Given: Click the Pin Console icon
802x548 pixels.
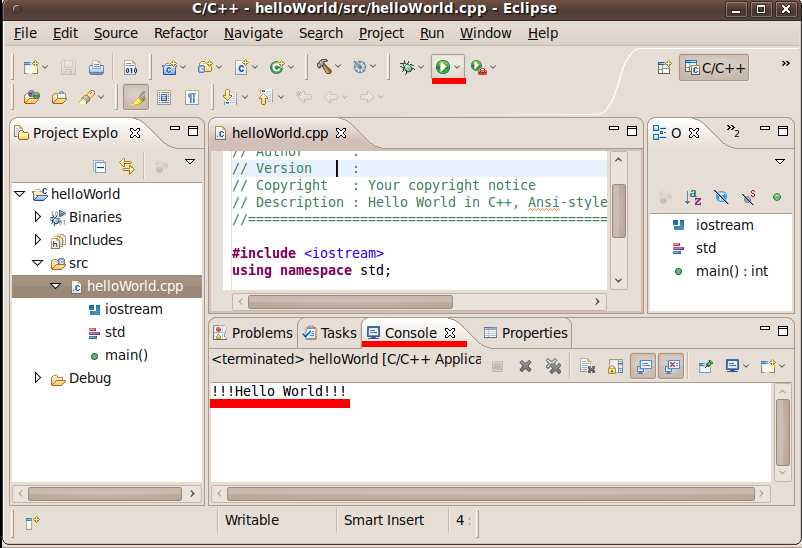Looking at the screenshot, I should click(x=706, y=366).
